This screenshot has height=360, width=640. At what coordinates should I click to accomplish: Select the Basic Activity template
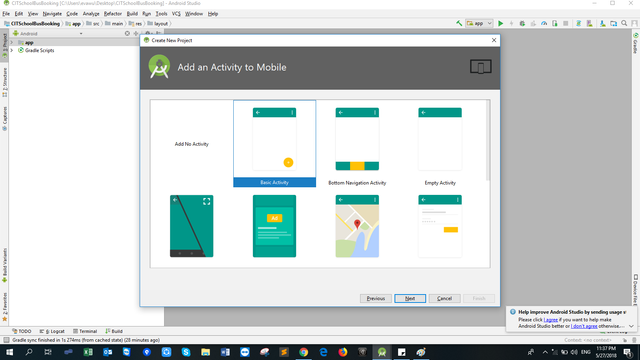(x=274, y=144)
